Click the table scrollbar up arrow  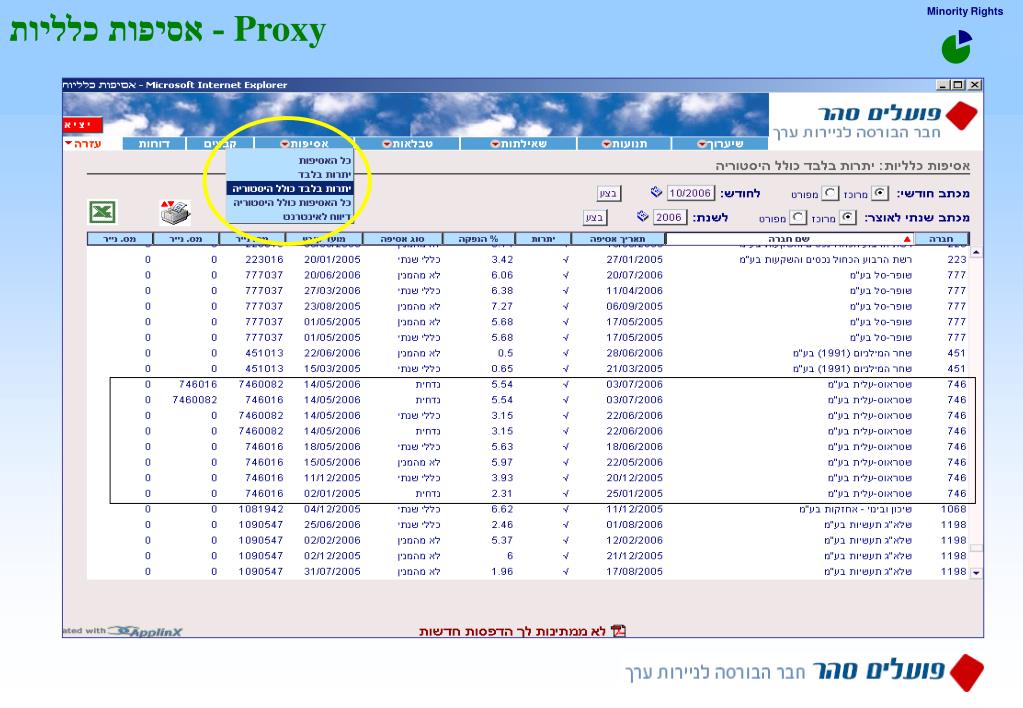(976, 252)
